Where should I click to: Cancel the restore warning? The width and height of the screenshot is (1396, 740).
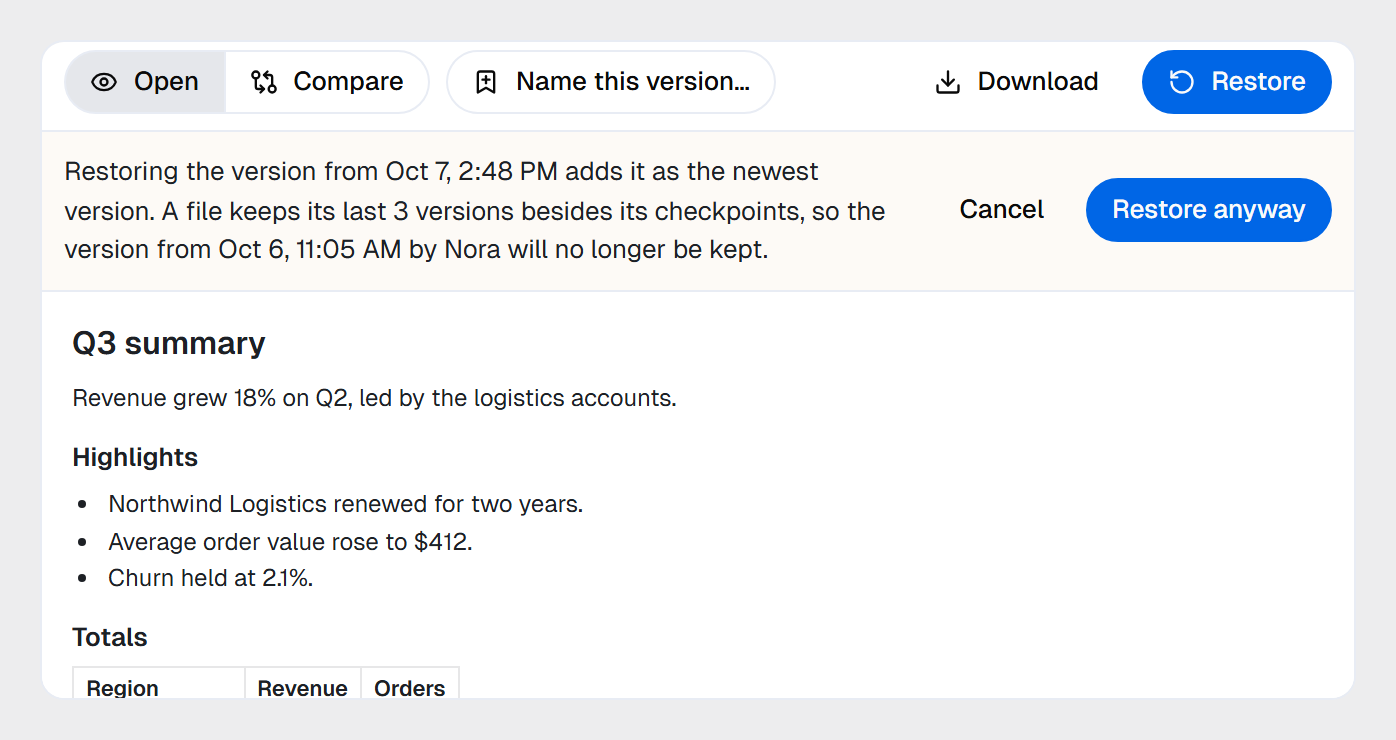(1001, 210)
